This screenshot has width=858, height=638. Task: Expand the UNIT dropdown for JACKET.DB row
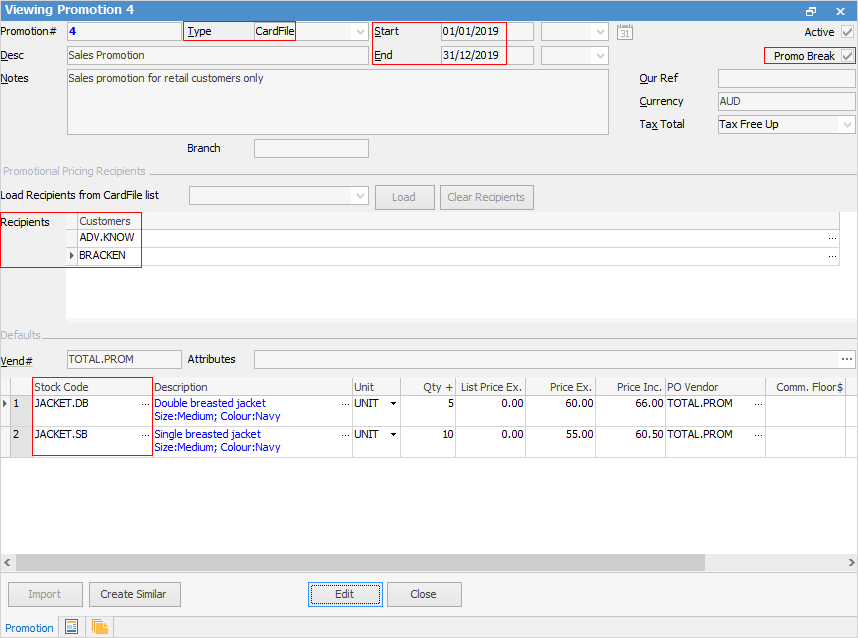point(393,404)
